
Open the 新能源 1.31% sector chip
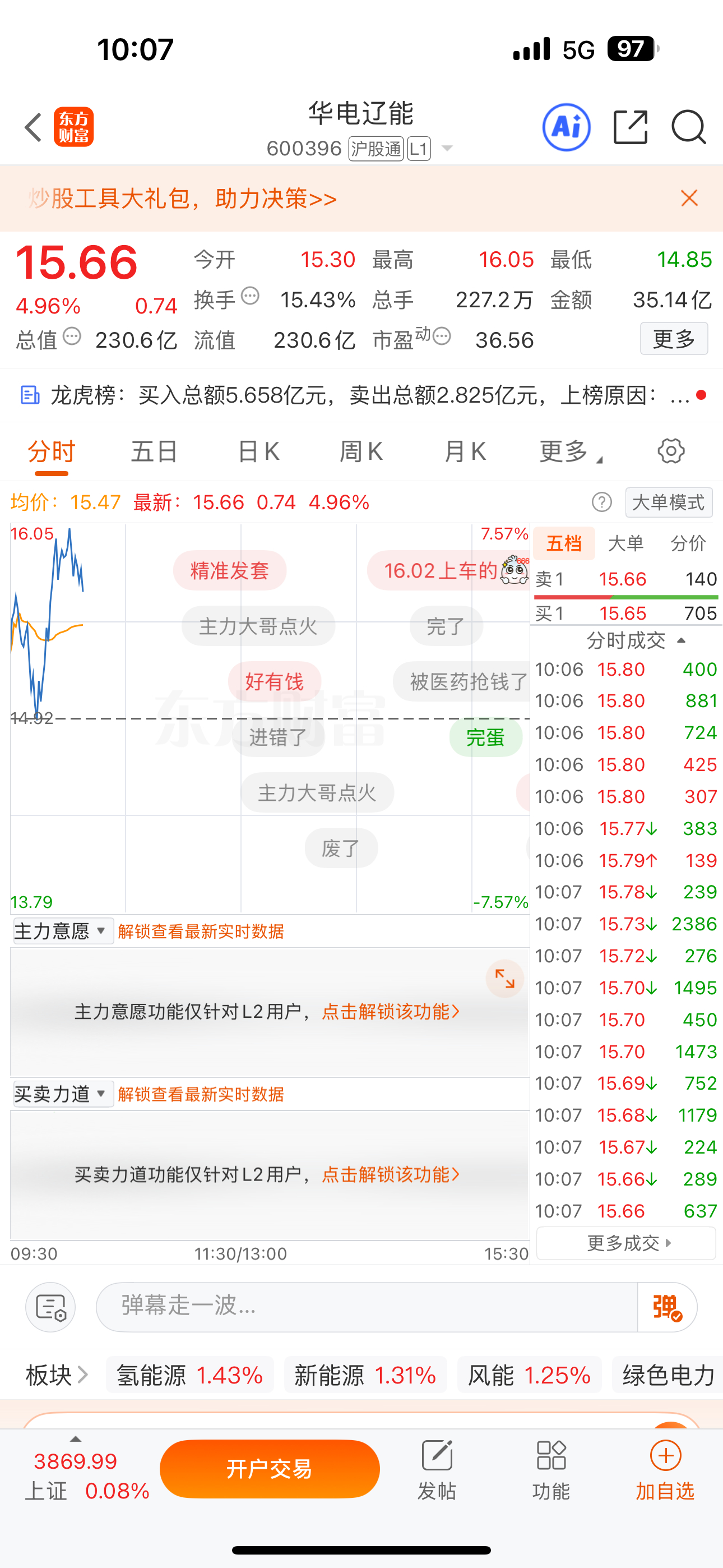(366, 1375)
